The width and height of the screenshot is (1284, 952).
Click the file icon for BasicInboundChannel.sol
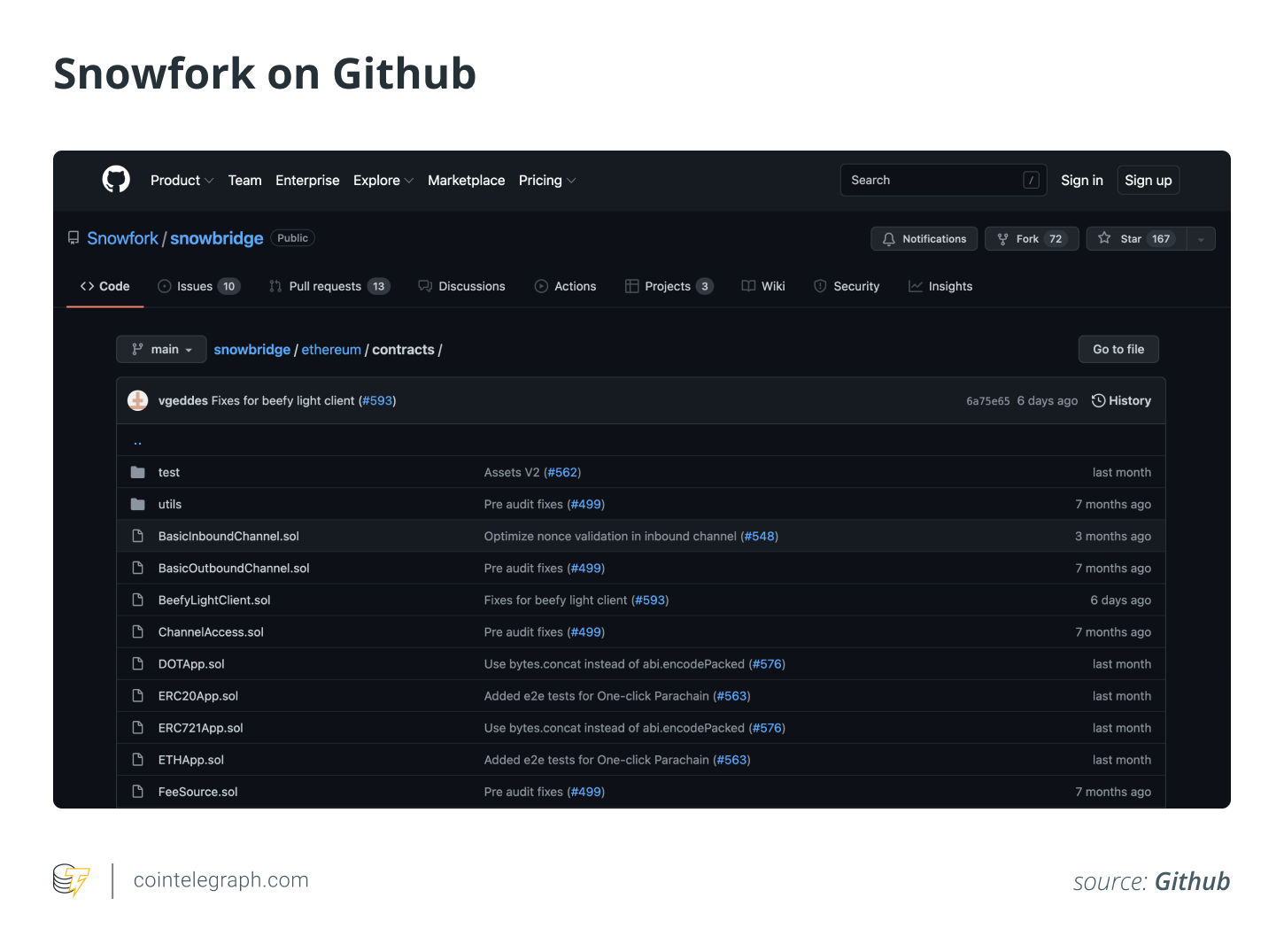pos(138,536)
